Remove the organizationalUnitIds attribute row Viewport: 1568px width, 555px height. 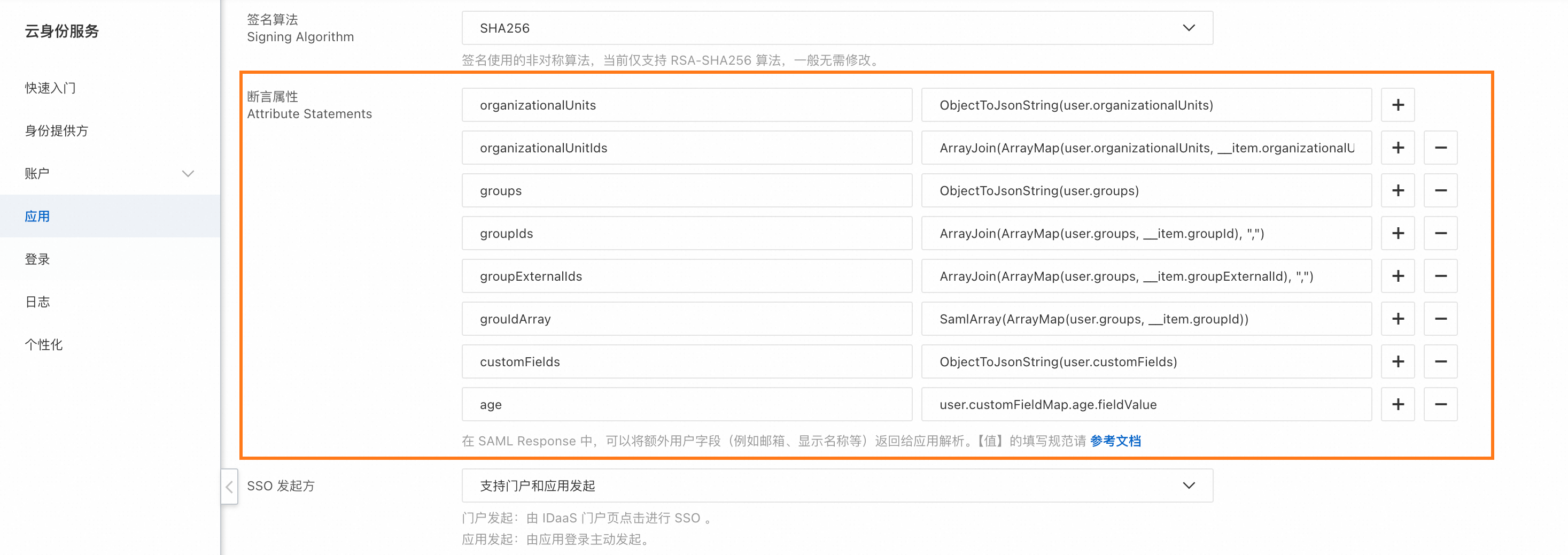pyautogui.click(x=1440, y=148)
